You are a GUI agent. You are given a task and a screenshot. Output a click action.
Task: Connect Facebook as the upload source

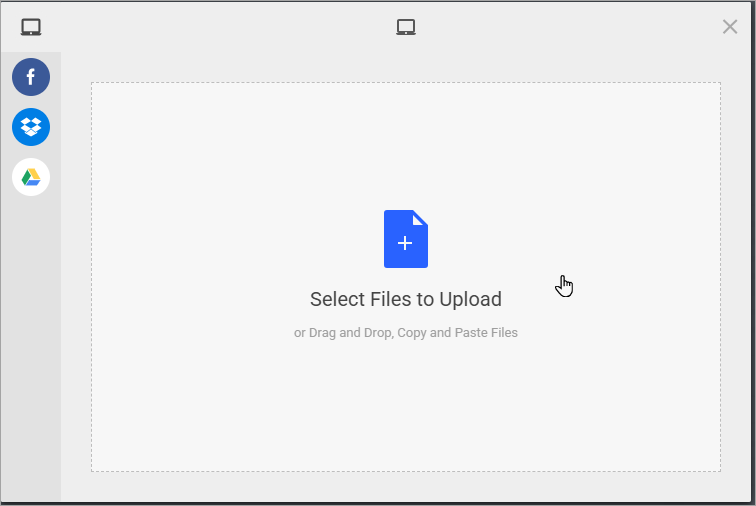(31, 77)
